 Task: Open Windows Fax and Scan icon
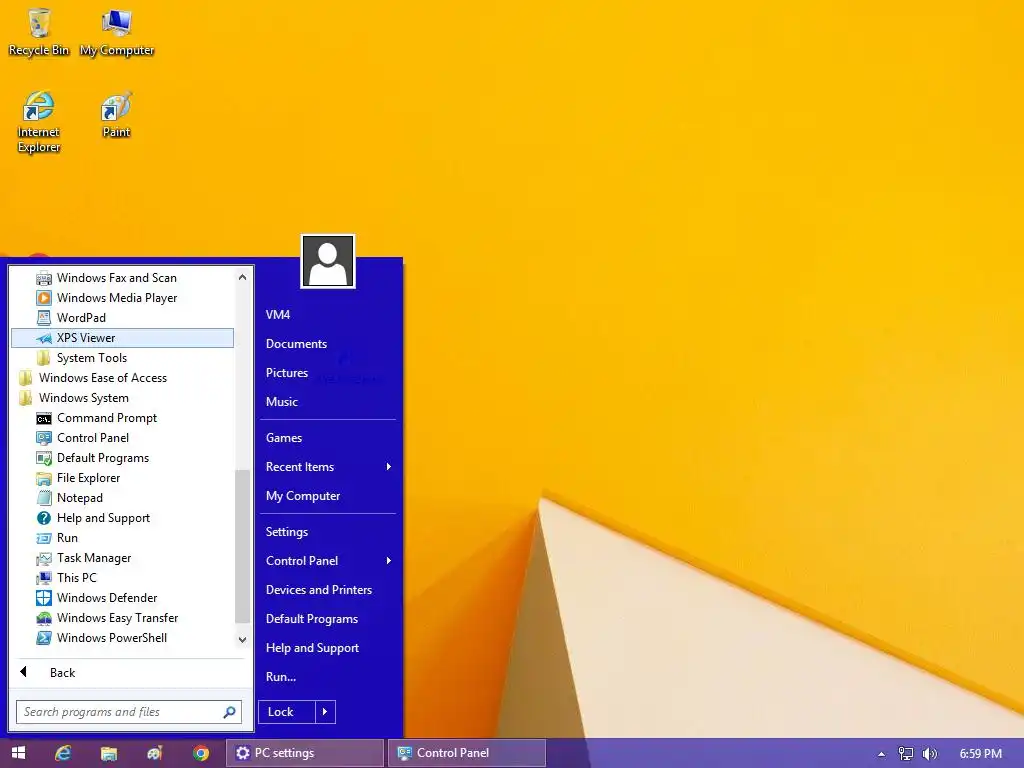pos(44,278)
